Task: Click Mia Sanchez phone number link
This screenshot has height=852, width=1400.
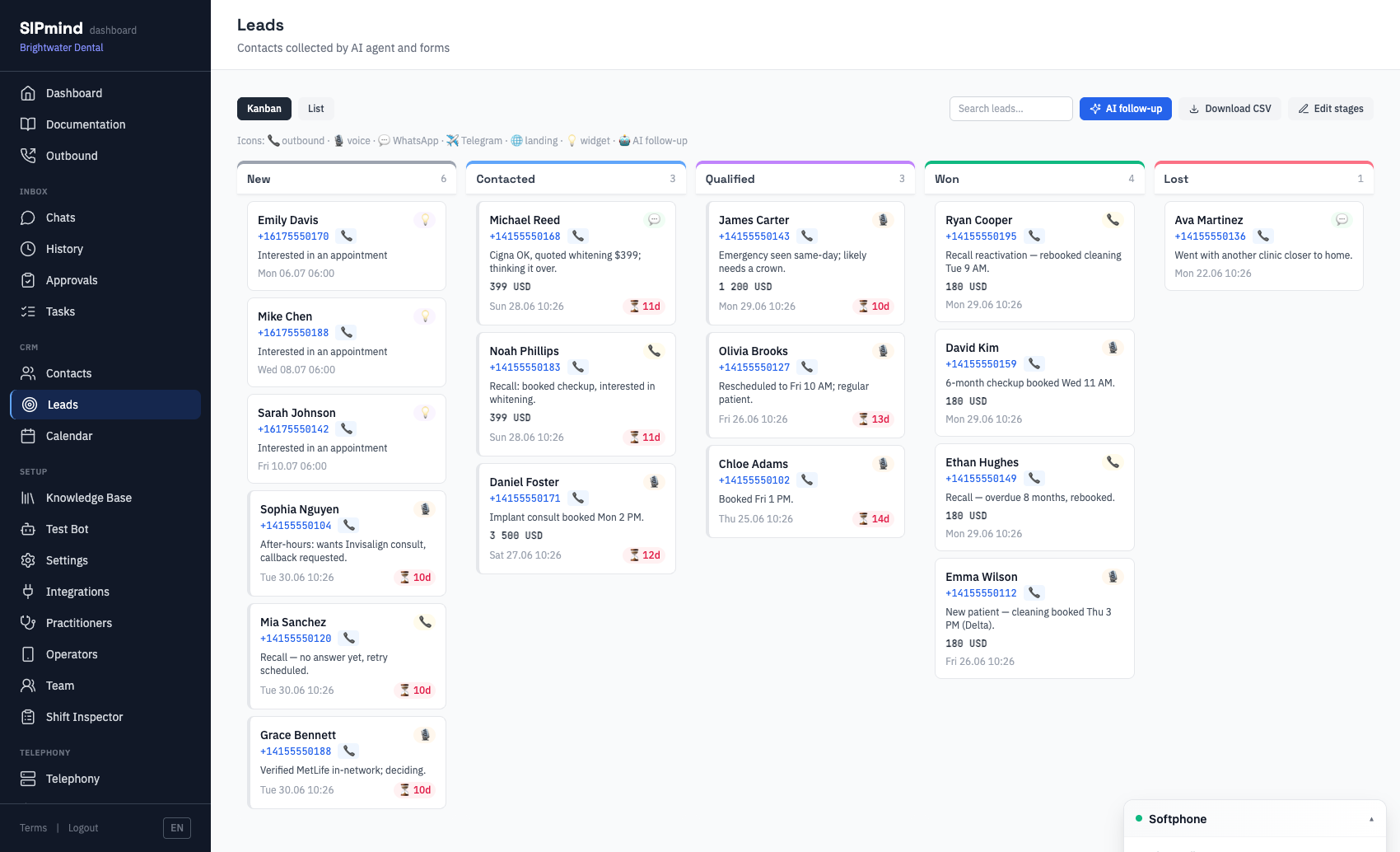Action: click(296, 639)
